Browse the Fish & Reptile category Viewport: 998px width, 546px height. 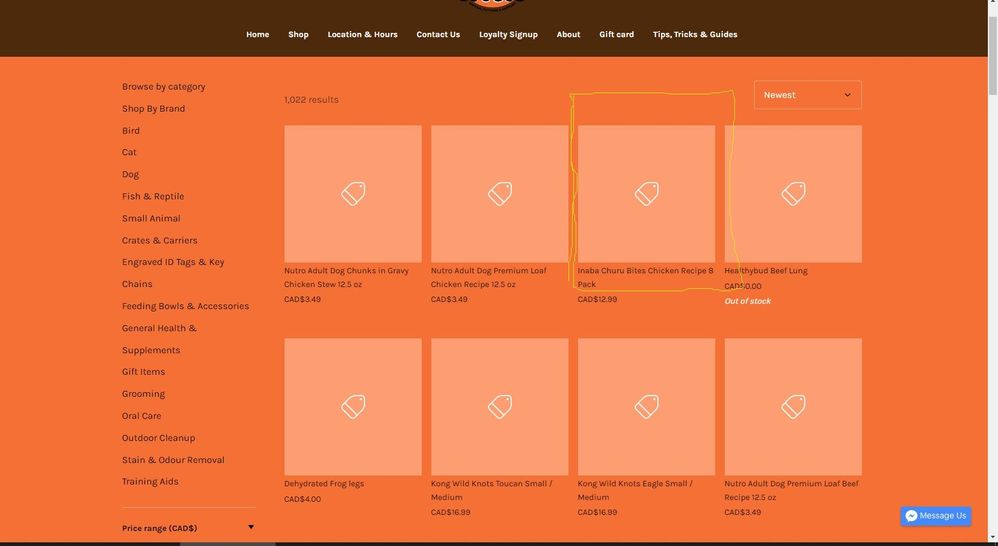pos(153,196)
